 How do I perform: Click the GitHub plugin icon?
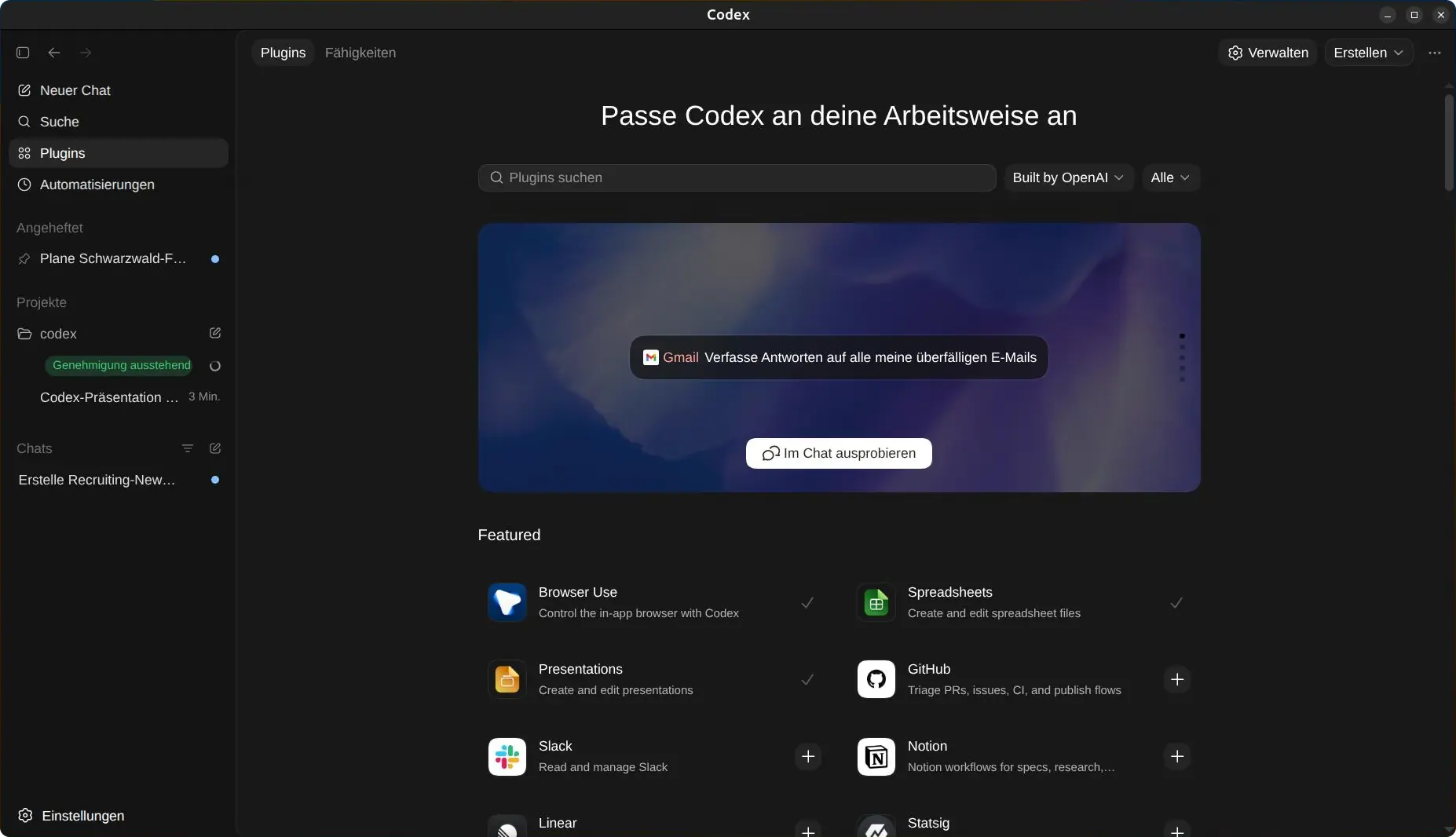[x=876, y=679]
